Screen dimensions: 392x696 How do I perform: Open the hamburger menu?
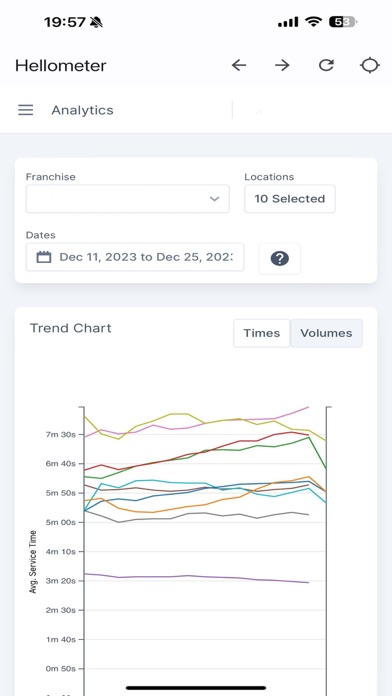[26, 110]
